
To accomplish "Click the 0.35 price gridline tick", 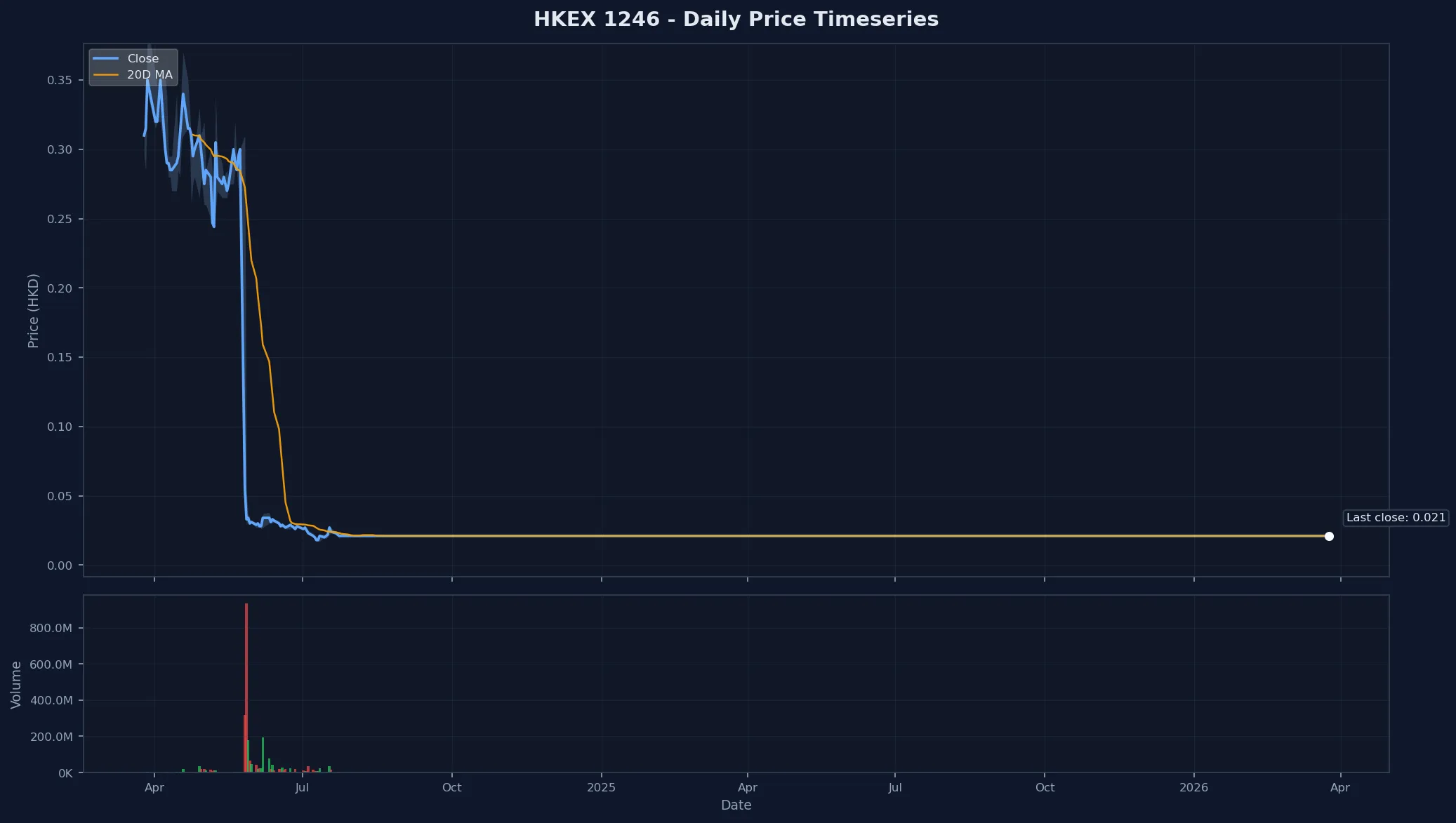I will click(60, 79).
